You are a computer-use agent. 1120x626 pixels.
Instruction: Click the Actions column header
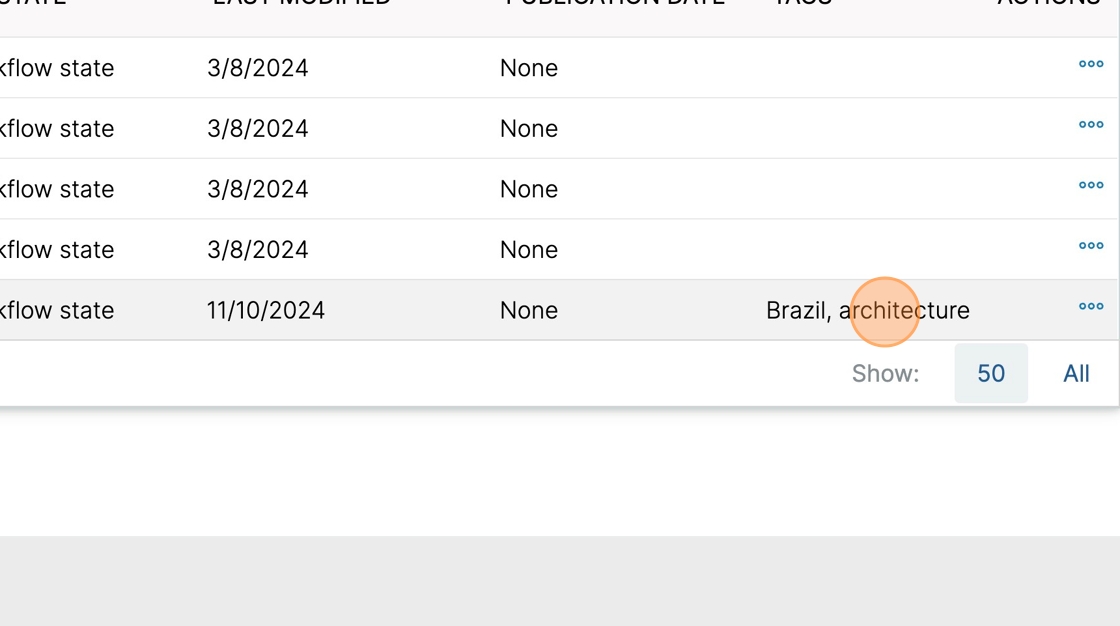coord(1049,3)
